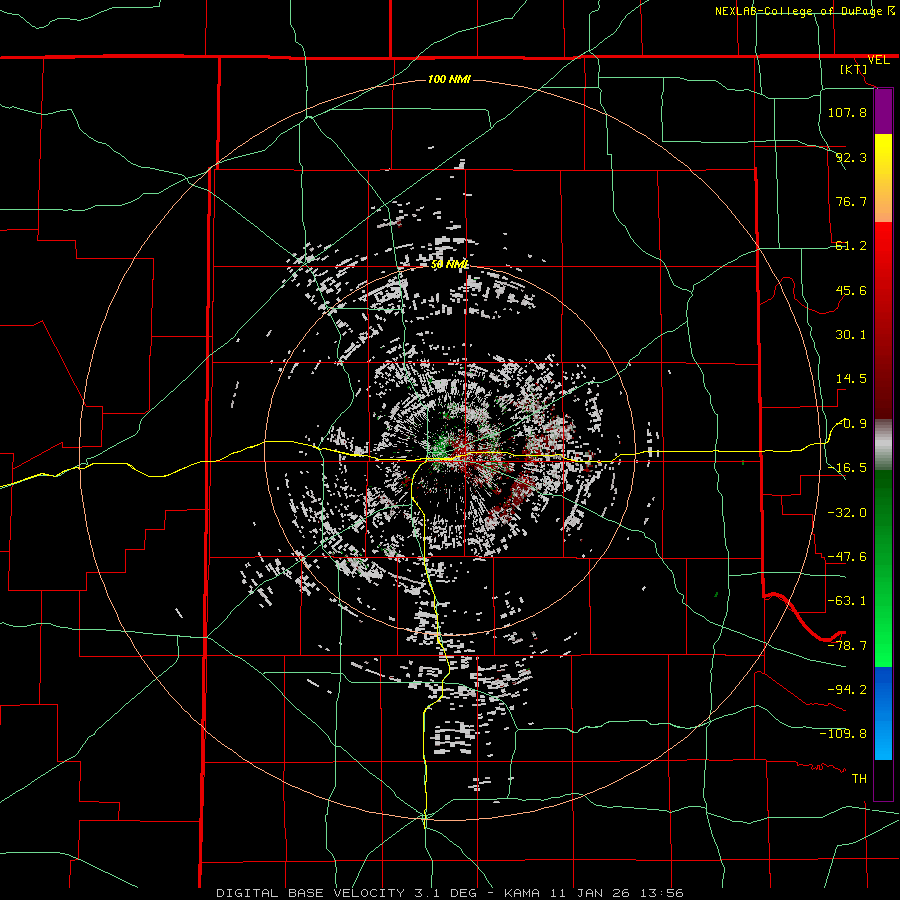Click the -94.2 legend value

(847, 689)
